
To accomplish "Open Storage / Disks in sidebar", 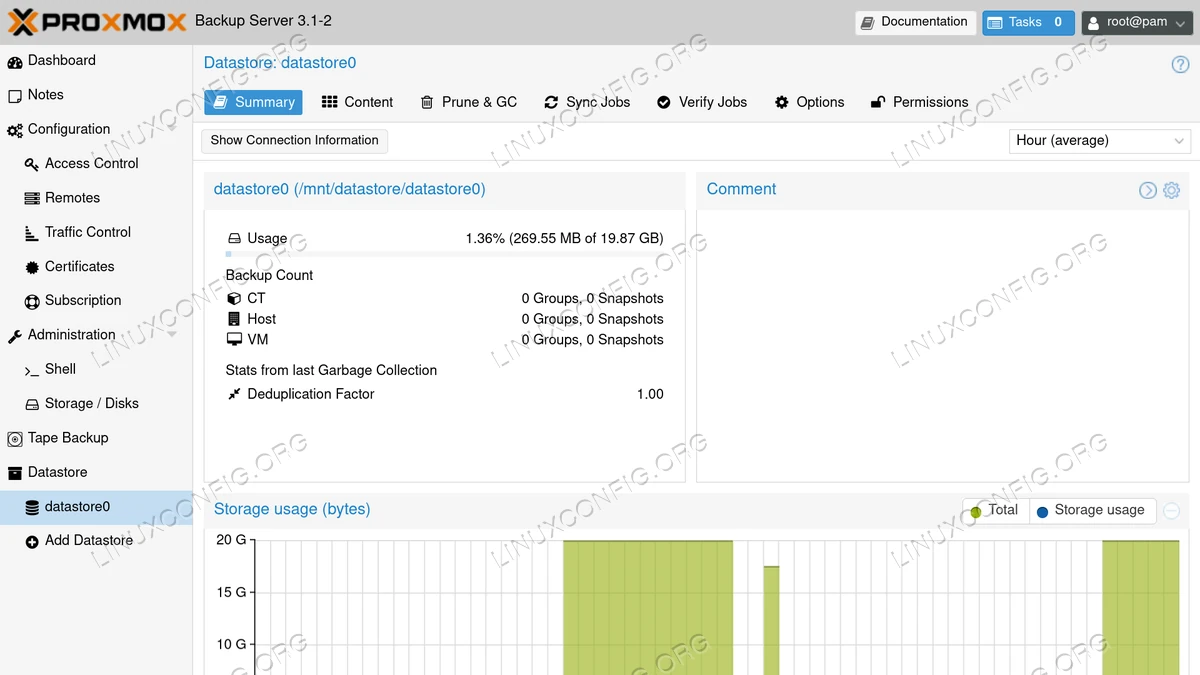I will (x=96, y=404).
